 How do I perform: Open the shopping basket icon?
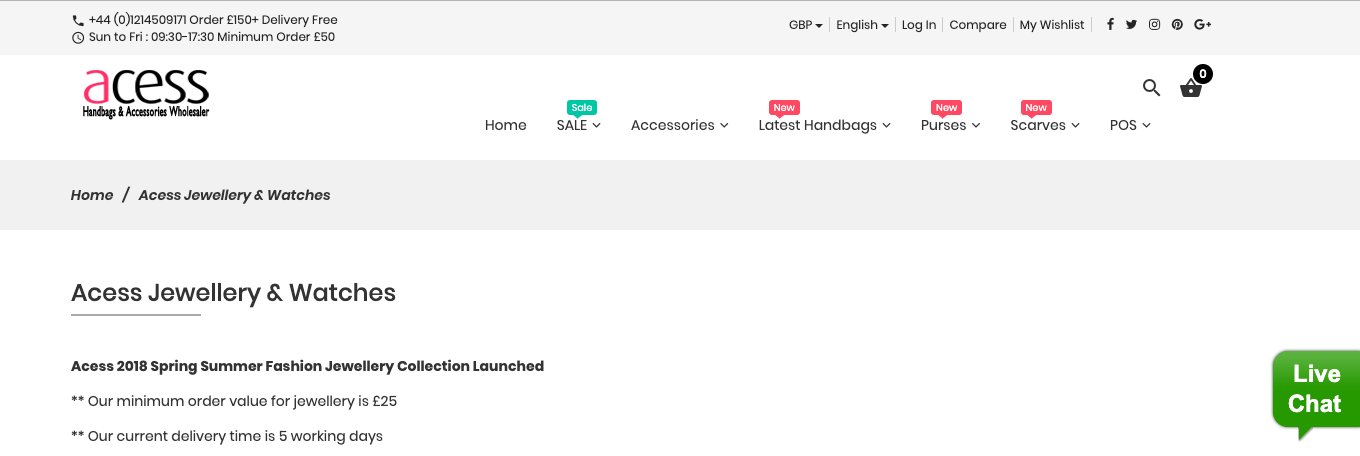click(x=1191, y=88)
